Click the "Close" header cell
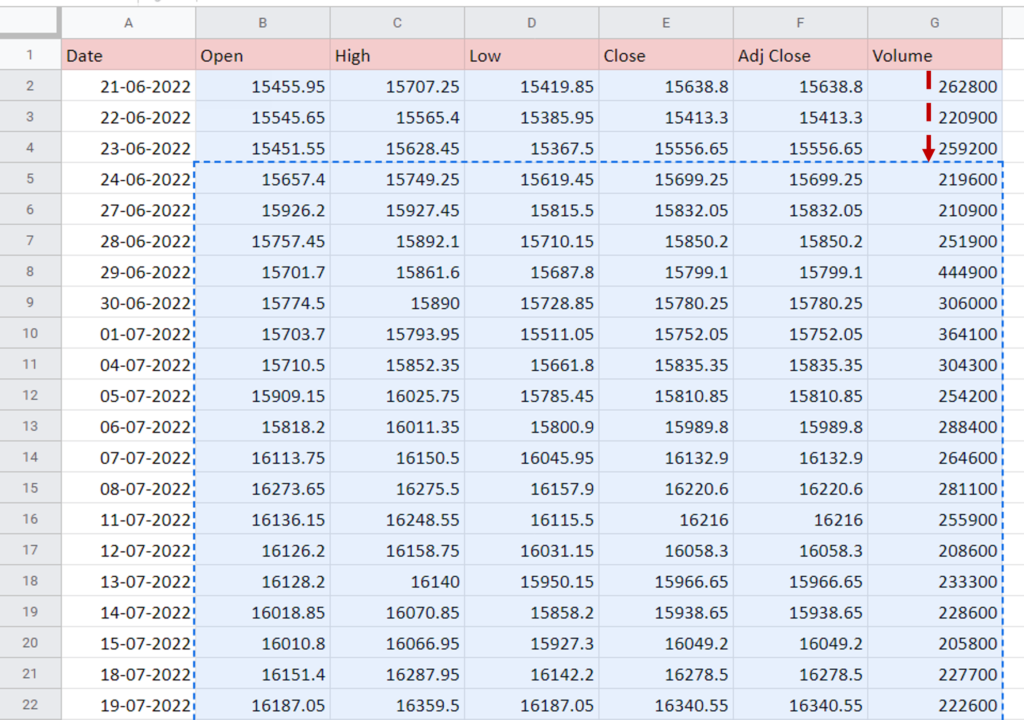 point(666,55)
